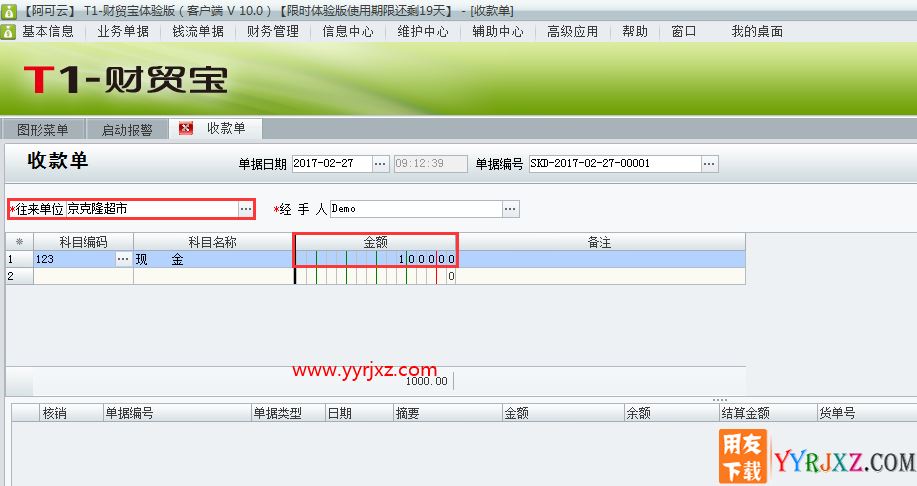This screenshot has height=486, width=917.
Task: Open 帮助 menu
Action: (635, 32)
